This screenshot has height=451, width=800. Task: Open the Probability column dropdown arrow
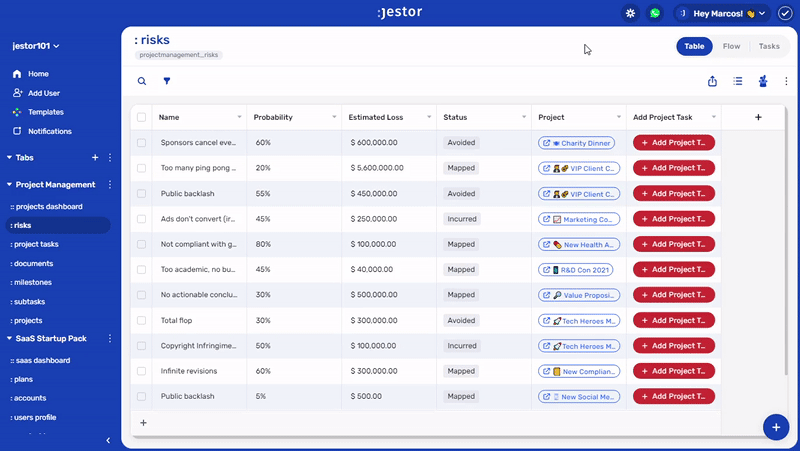click(x=334, y=117)
